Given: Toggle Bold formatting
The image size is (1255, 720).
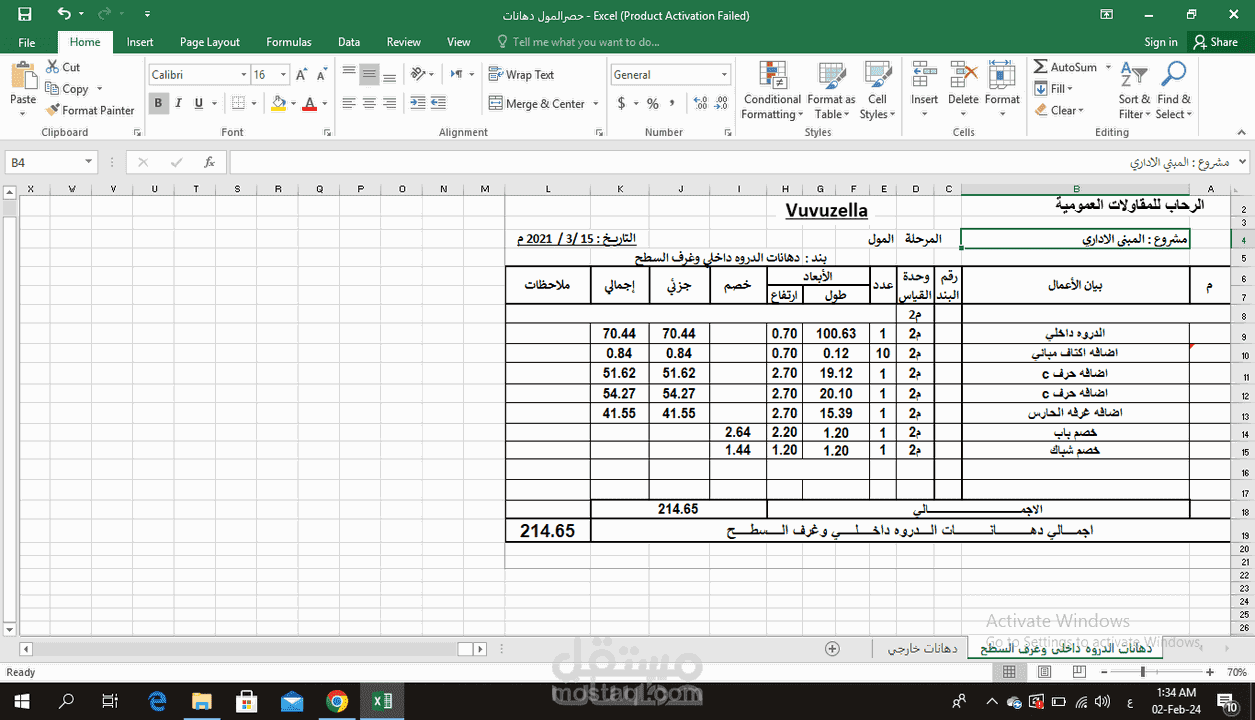Looking at the screenshot, I should point(158,103).
